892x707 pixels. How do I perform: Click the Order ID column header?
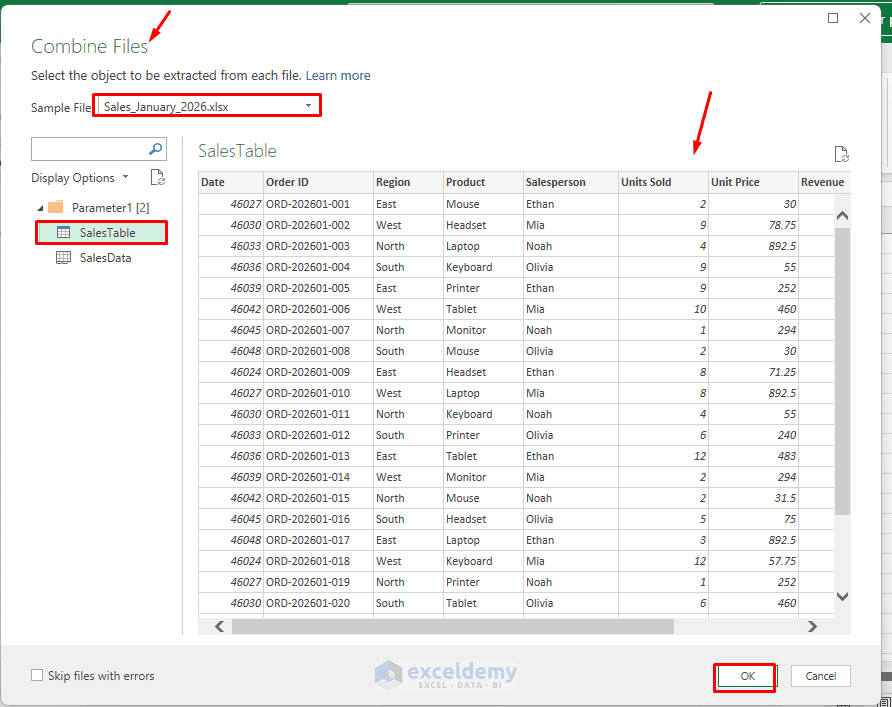pyautogui.click(x=318, y=182)
